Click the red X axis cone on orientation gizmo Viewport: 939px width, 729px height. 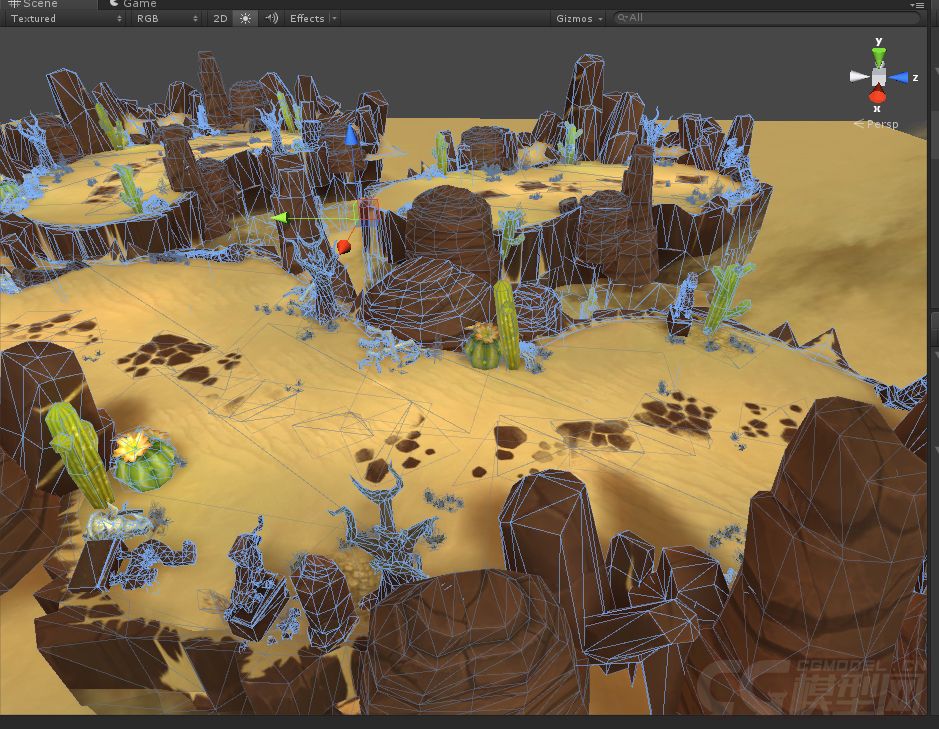click(877, 95)
